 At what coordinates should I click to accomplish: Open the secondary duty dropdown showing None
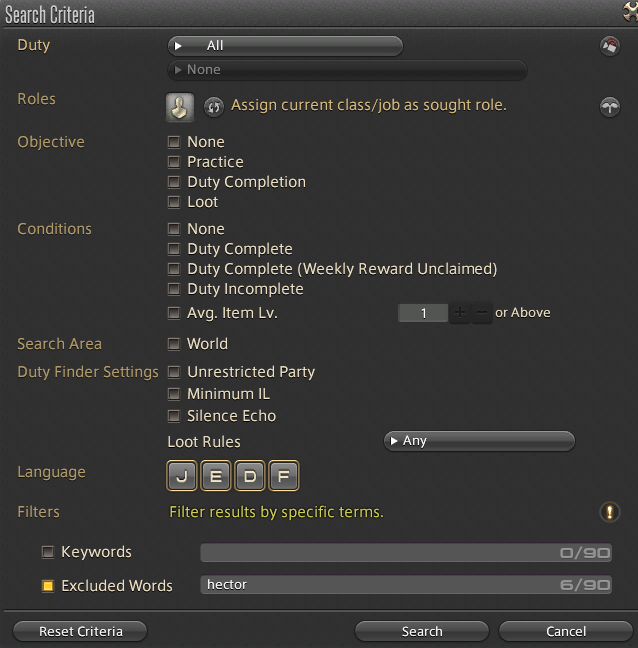click(347, 70)
